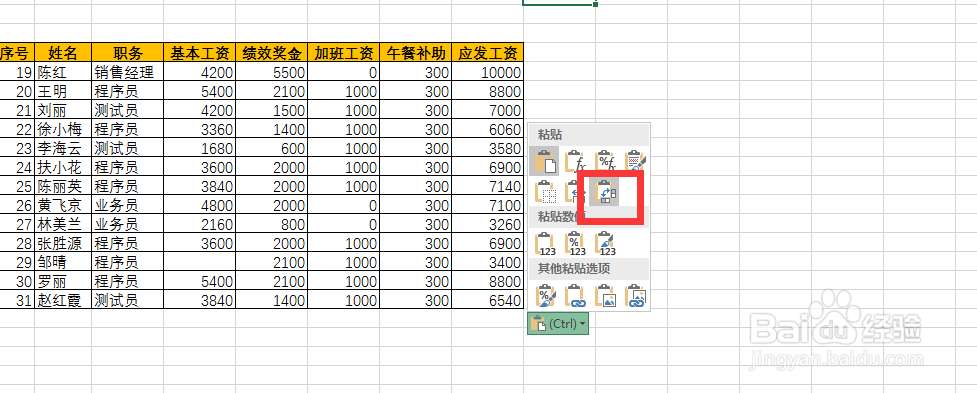Select the 绩效奖金 header cell

[x=272, y=52]
